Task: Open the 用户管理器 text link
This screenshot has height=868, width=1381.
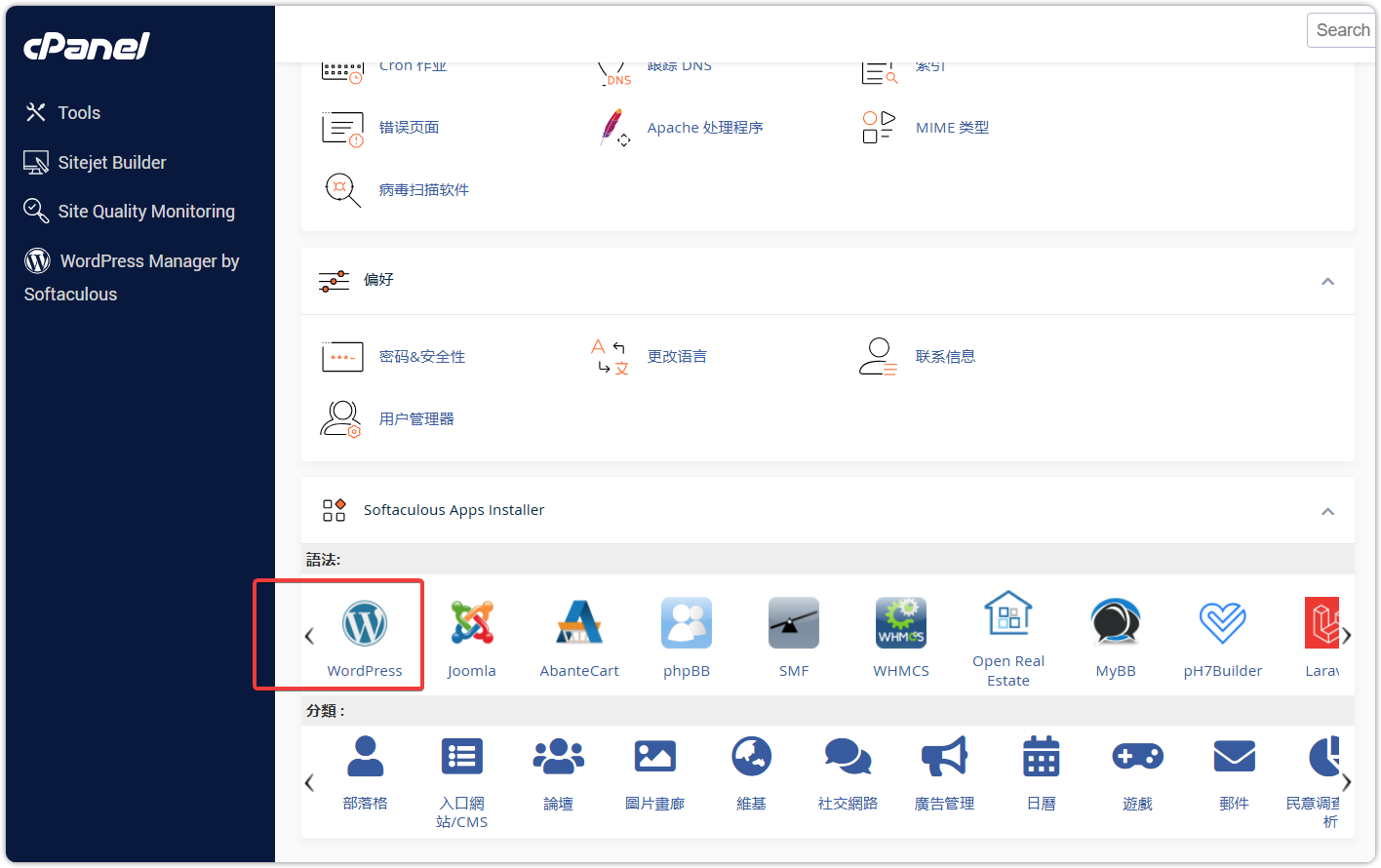Action: 416,419
